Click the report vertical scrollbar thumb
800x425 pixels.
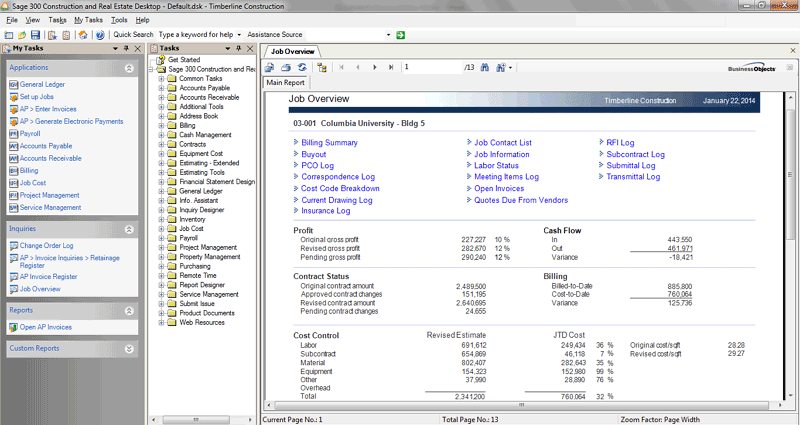[x=790, y=174]
